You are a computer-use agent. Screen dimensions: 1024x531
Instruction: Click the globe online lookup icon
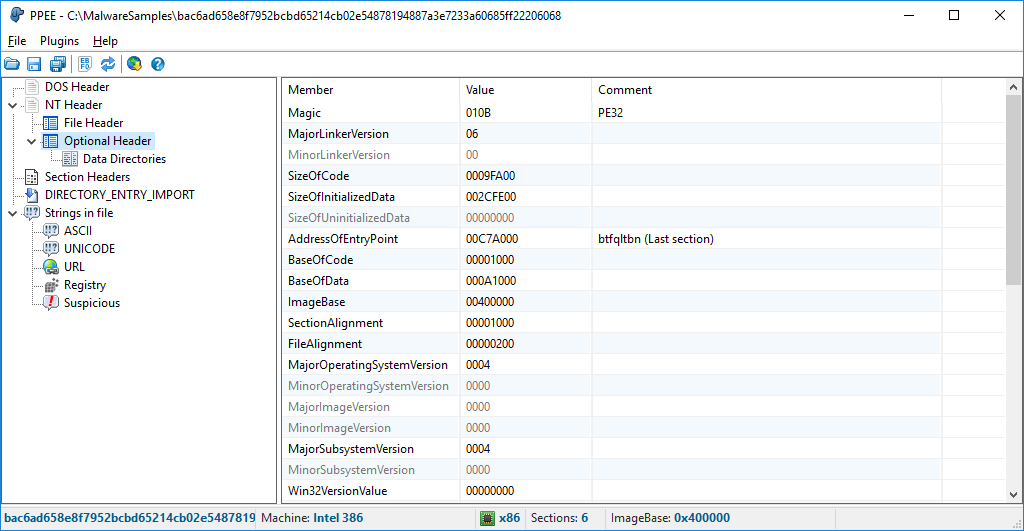[134, 64]
